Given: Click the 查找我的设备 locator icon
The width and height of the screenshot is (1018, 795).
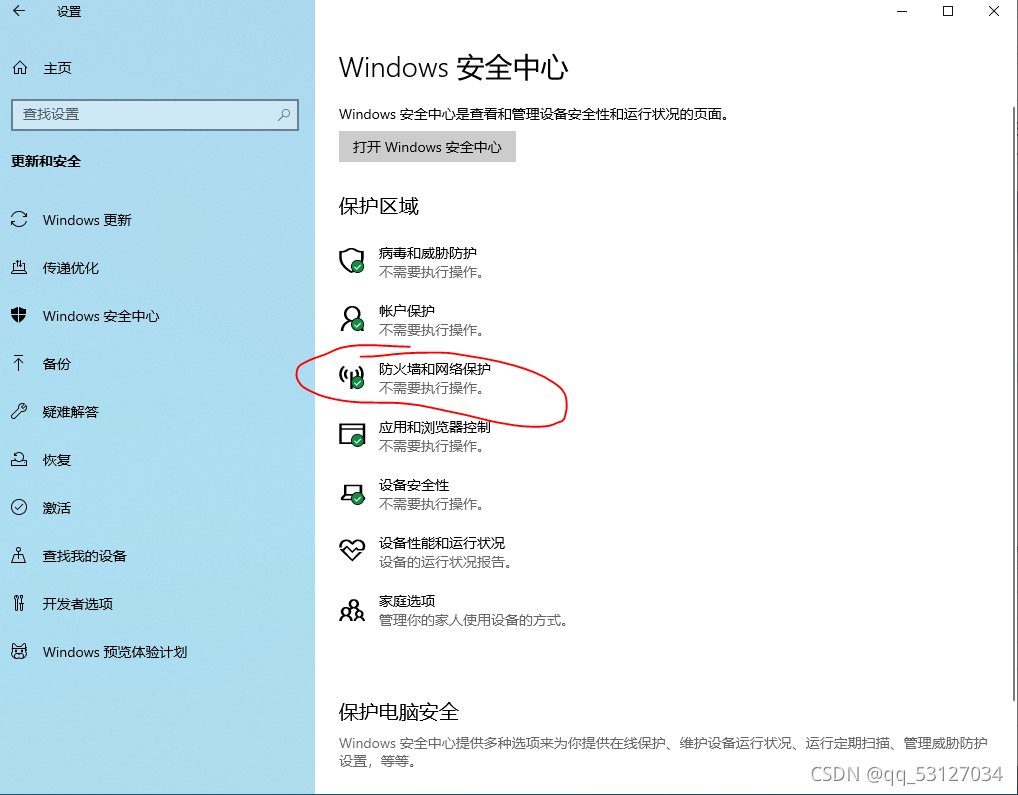Looking at the screenshot, I should click(x=19, y=556).
